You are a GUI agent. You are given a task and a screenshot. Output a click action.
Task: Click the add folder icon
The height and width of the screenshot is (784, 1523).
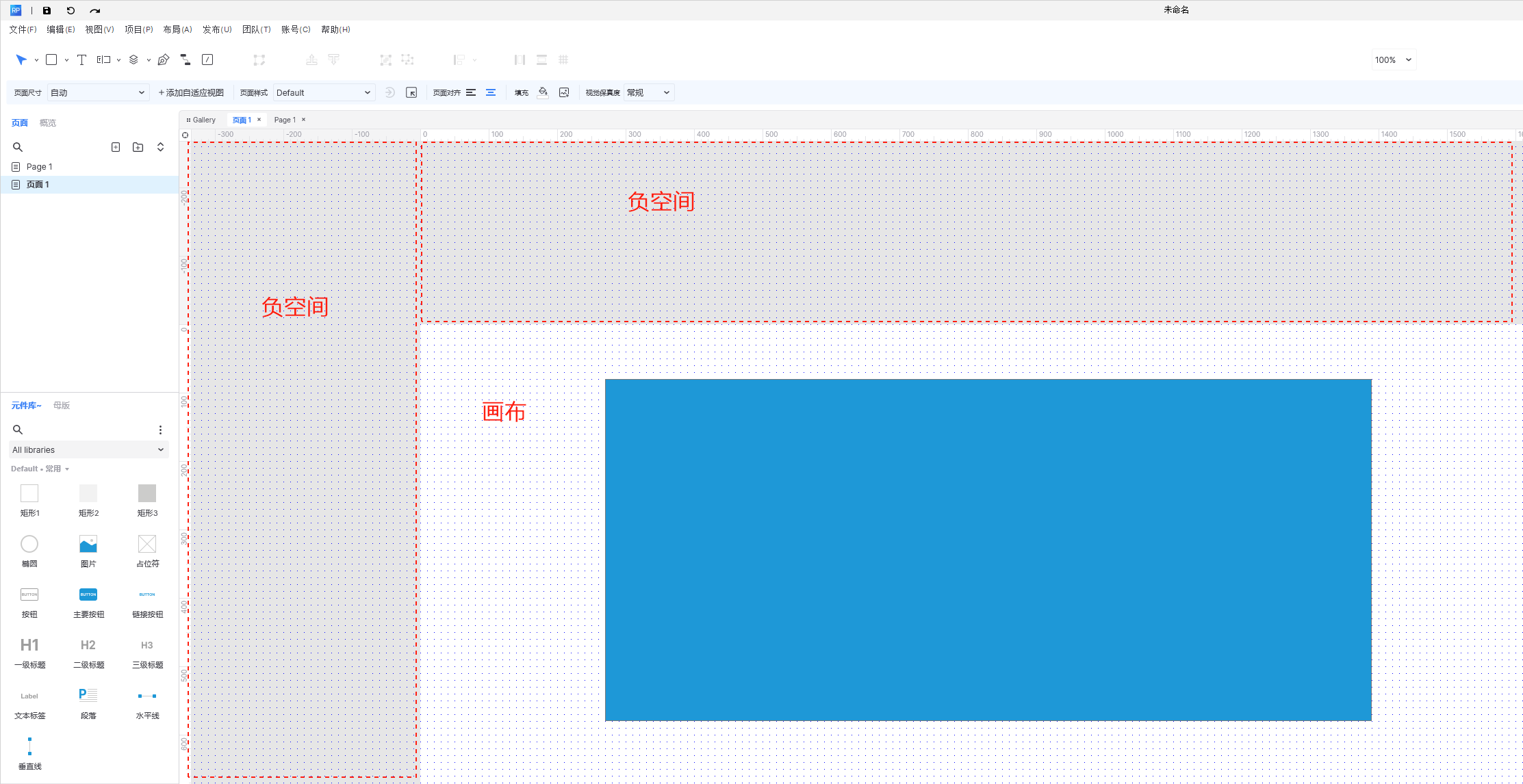[138, 147]
